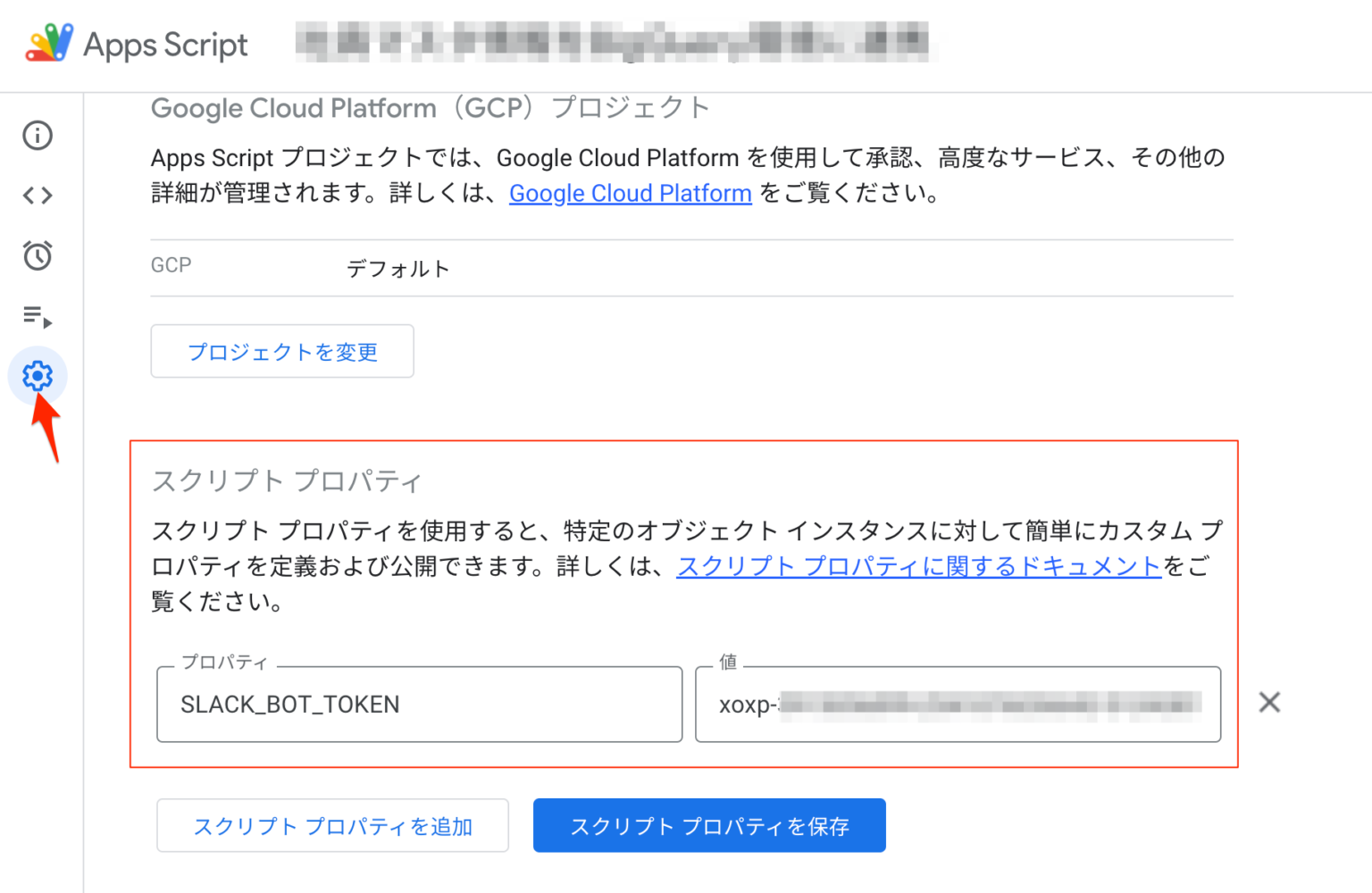Open the Triggers clock icon
This screenshot has width=1372, height=893.
(36, 257)
